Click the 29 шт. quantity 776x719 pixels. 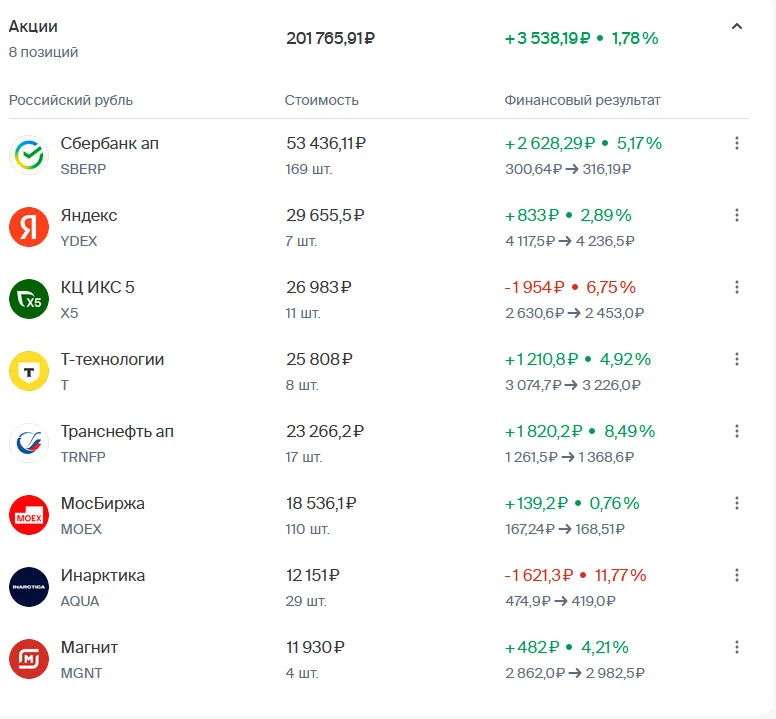click(x=306, y=601)
